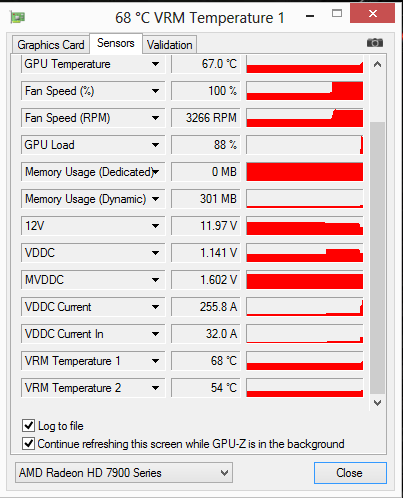Image resolution: width=403 pixels, height=498 pixels.
Task: Close window with the red X button
Action: 372,13
